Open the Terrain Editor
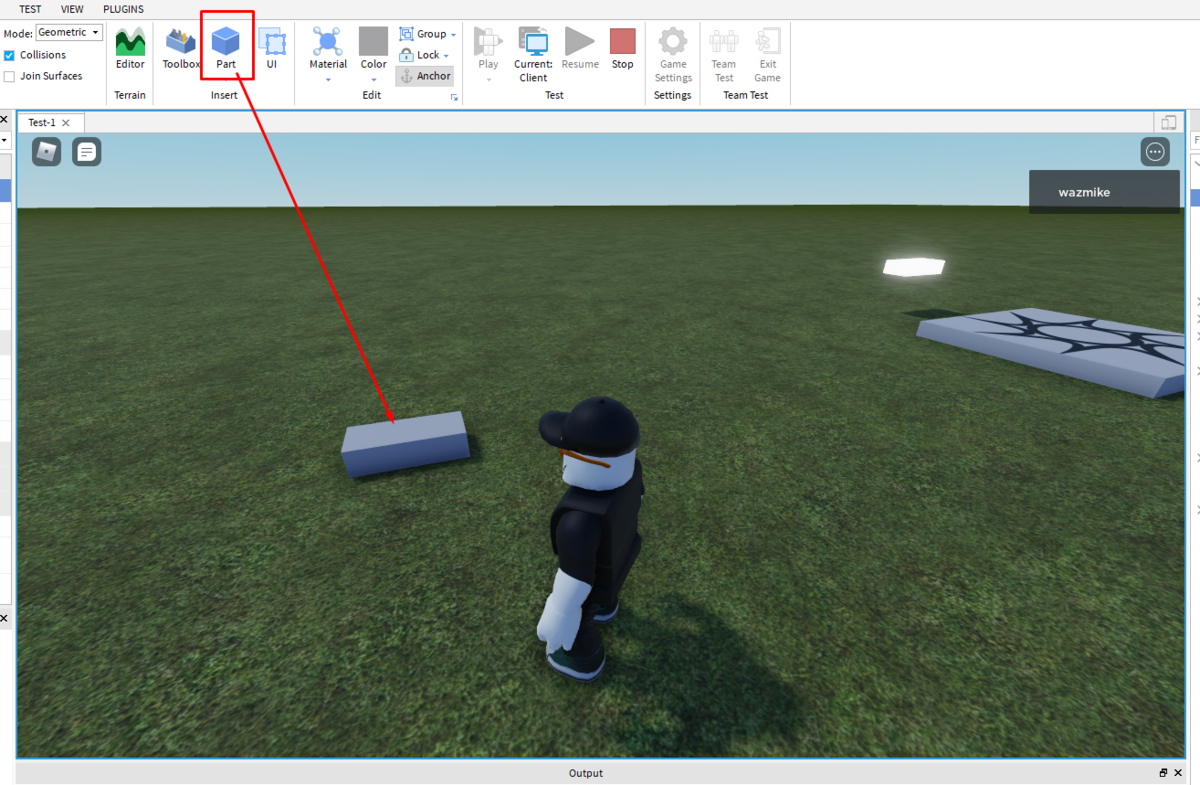1200x785 pixels. tap(130, 49)
